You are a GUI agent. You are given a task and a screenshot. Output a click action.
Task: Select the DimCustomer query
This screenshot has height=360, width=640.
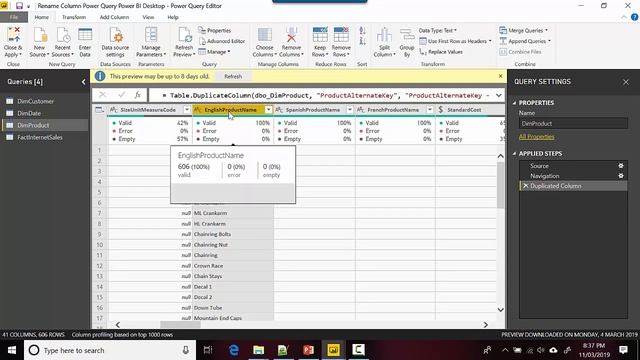[36, 101]
